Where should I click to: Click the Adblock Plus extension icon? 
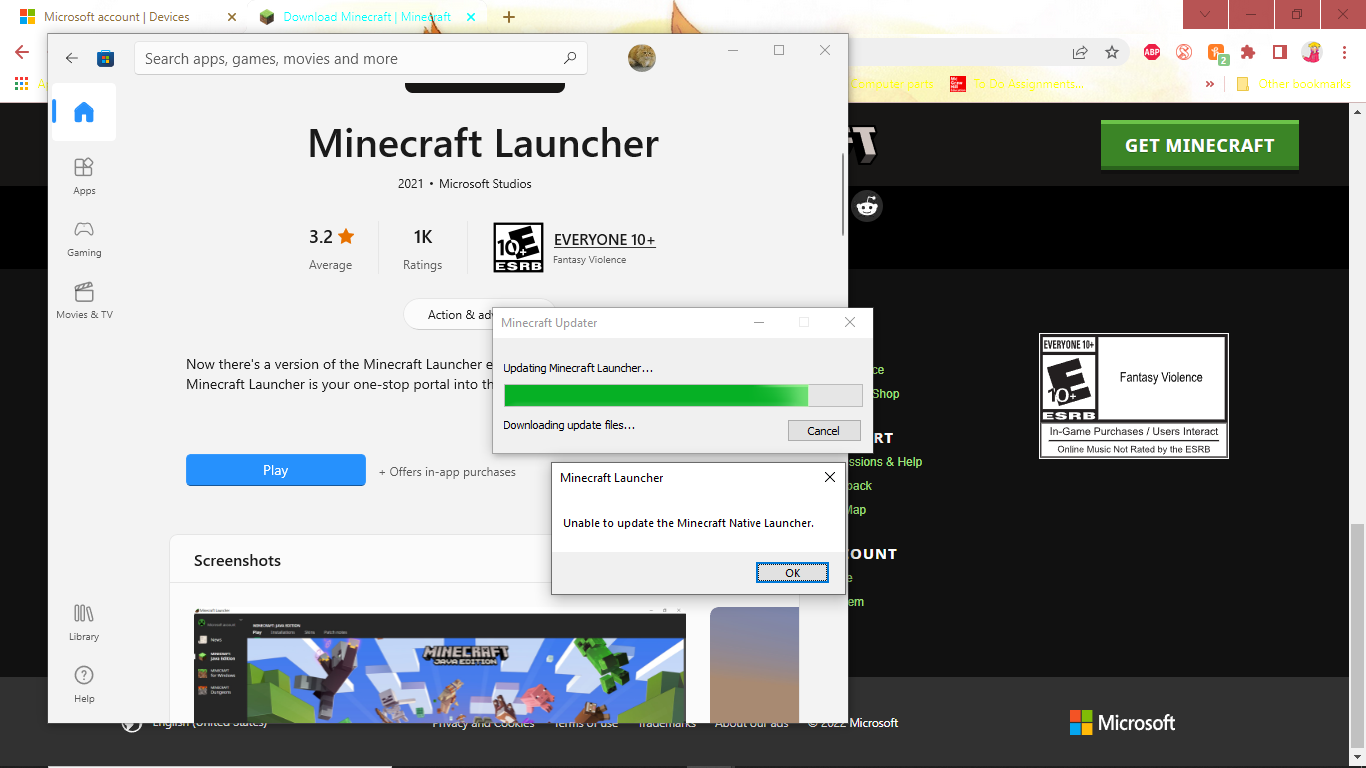(x=1151, y=52)
